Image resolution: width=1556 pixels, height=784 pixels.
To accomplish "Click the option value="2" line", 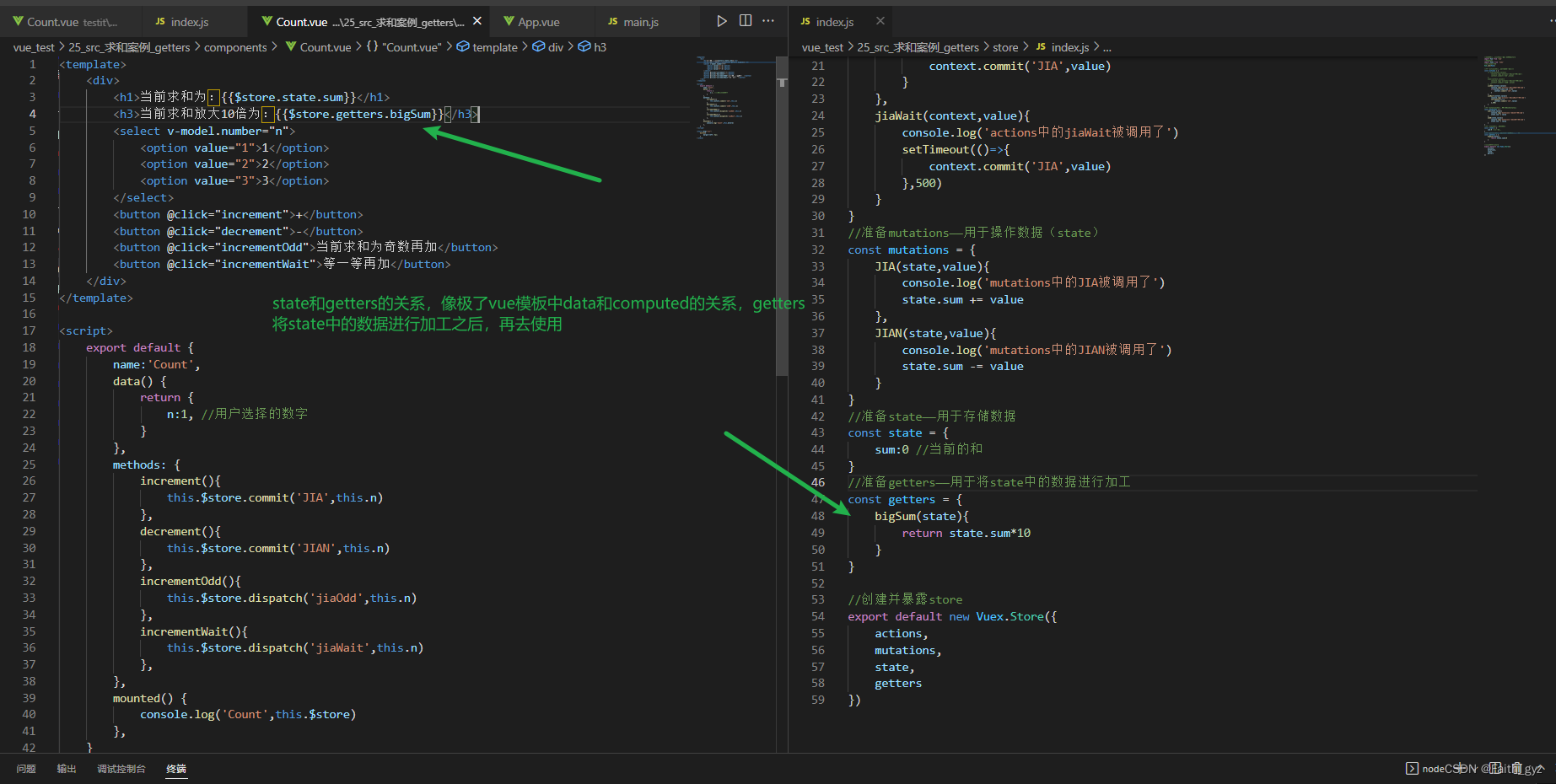I will tap(234, 164).
